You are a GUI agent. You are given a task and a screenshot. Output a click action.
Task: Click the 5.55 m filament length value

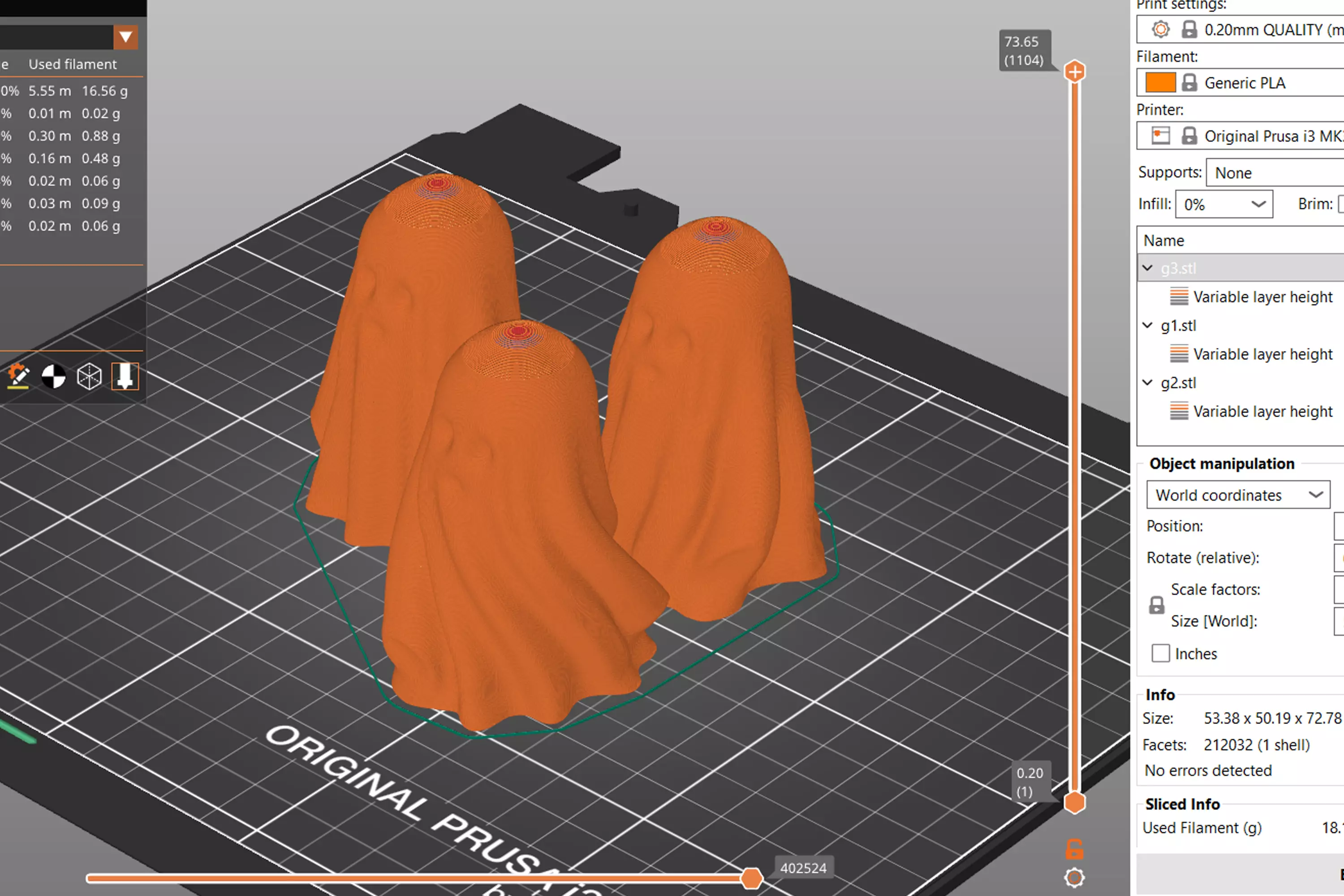pos(50,91)
